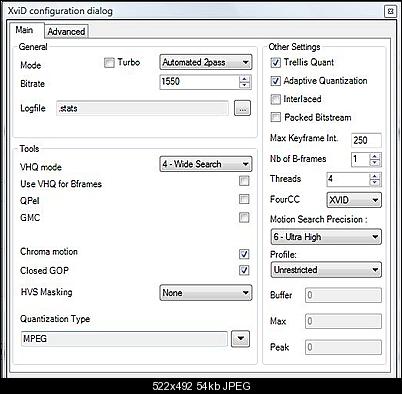Open the Profile dropdown showing Unrestricted
Screen dimensions: 402x394
tap(326, 270)
